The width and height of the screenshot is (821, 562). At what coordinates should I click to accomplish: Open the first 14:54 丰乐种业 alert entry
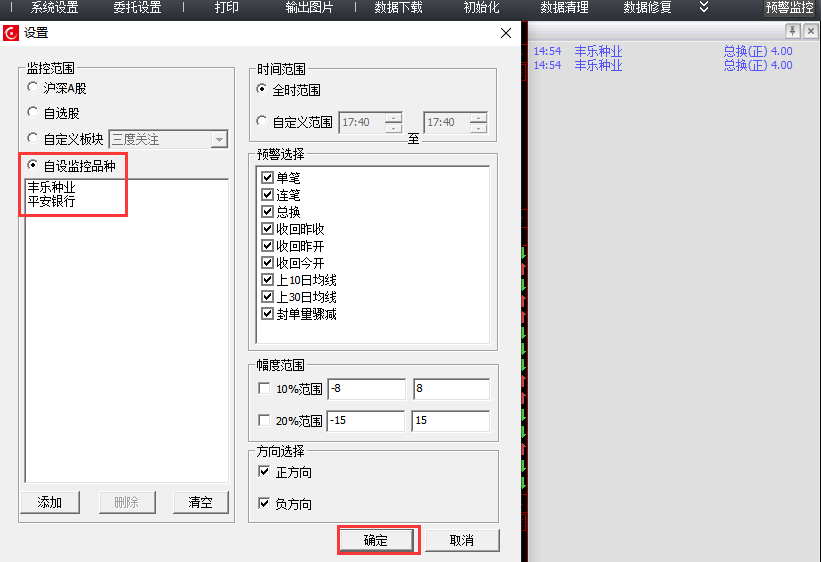pos(663,51)
